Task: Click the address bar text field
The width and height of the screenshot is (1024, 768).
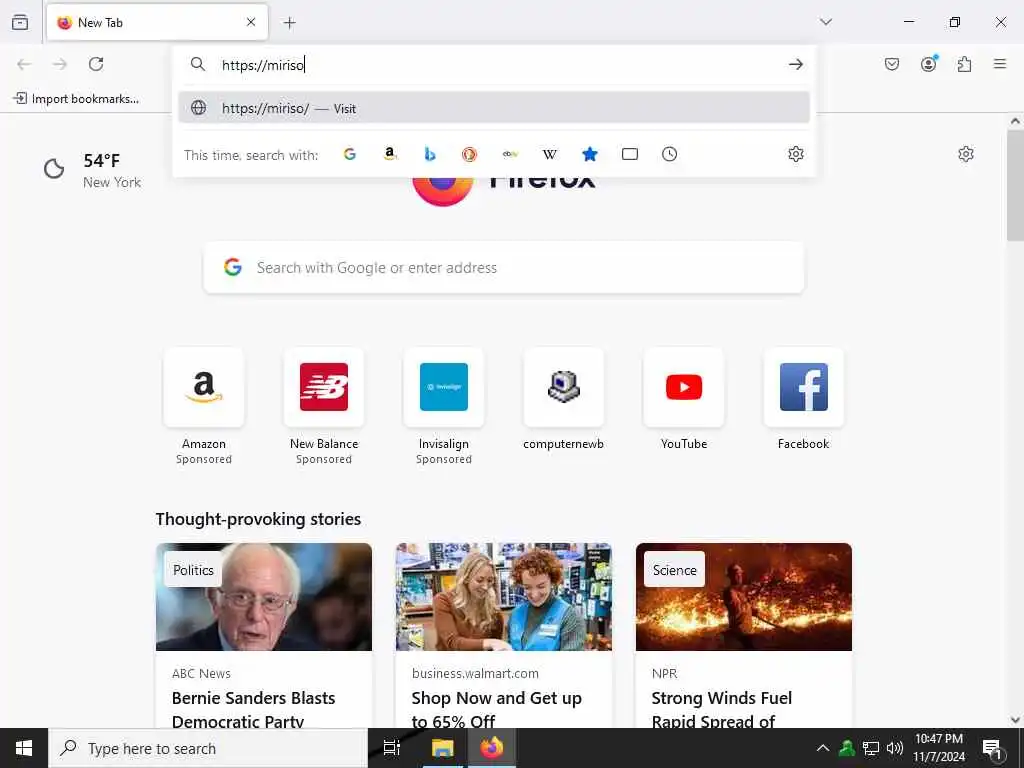Action: tap(496, 65)
